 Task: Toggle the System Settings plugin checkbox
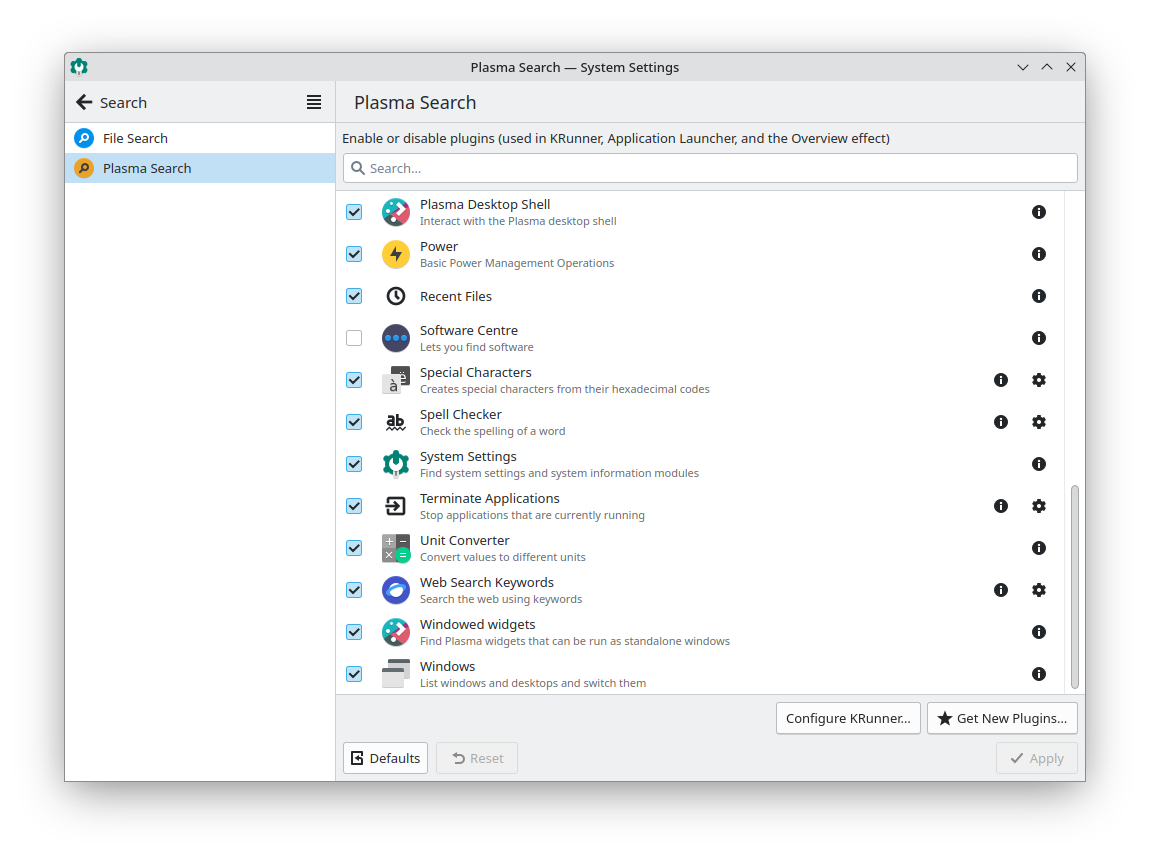pyautogui.click(x=354, y=464)
